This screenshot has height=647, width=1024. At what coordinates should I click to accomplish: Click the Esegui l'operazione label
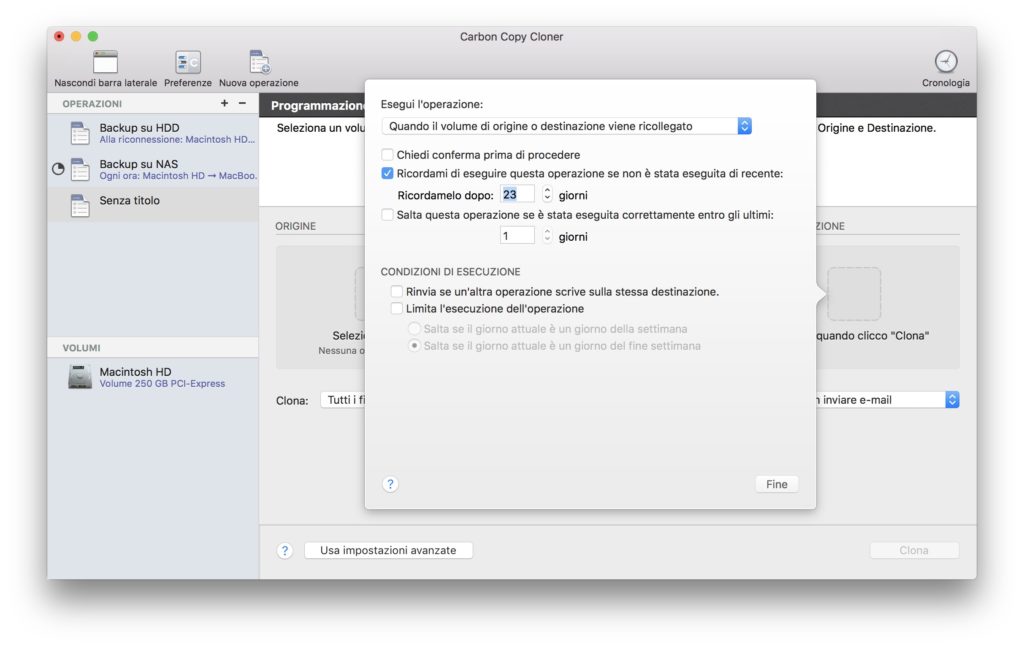coord(432,104)
